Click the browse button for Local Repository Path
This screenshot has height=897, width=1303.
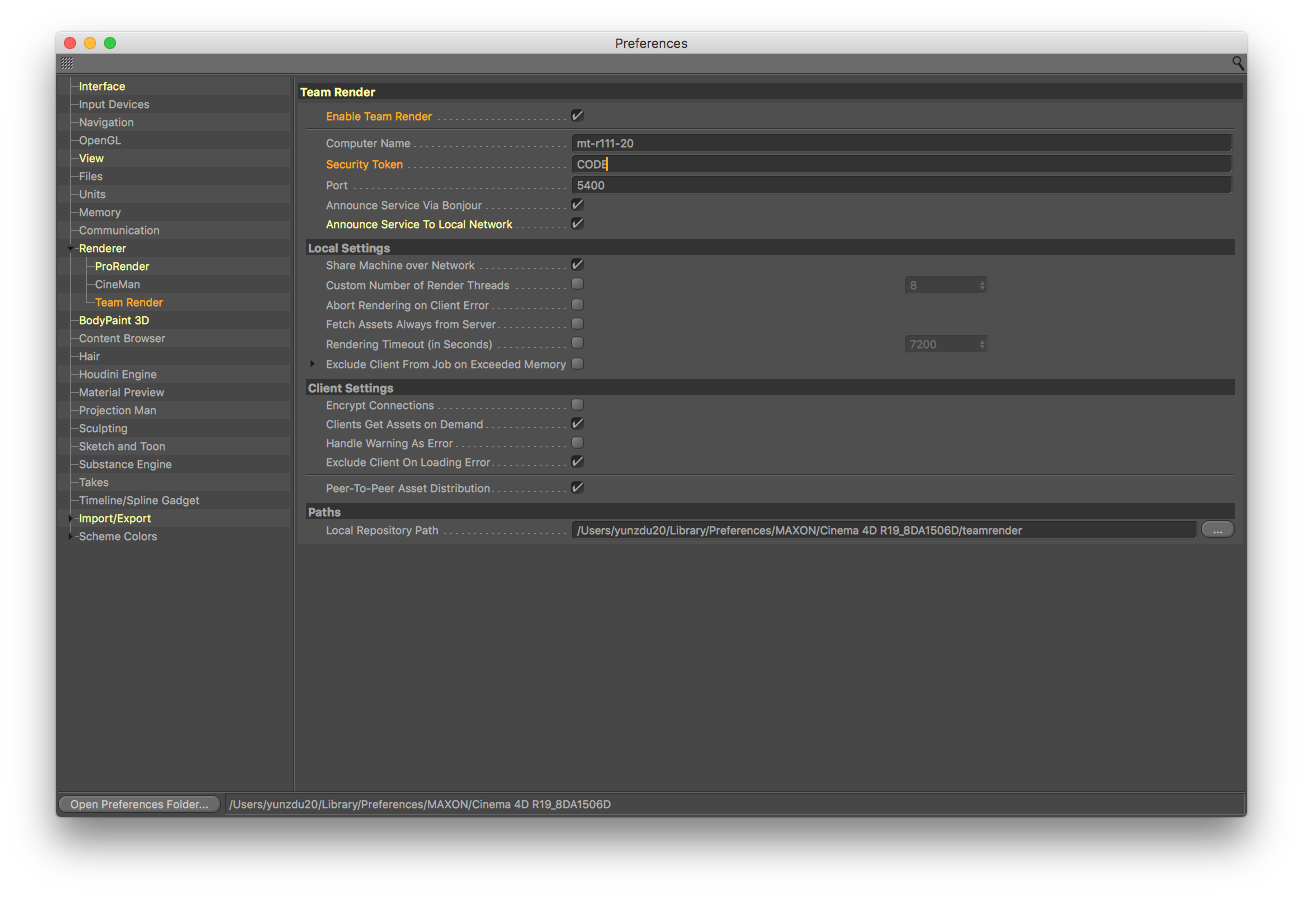[1217, 530]
